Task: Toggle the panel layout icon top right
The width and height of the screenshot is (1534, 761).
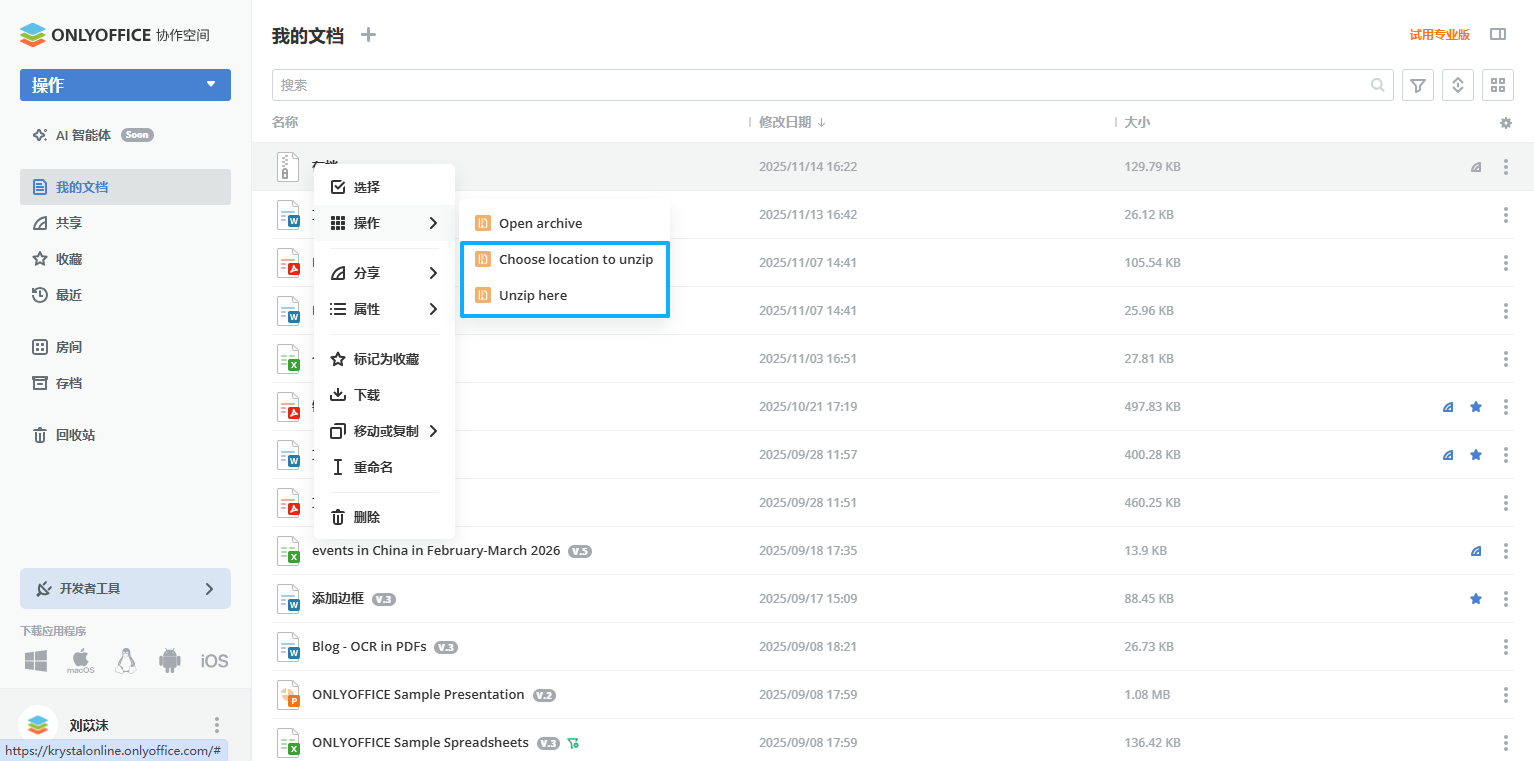Action: [x=1497, y=33]
